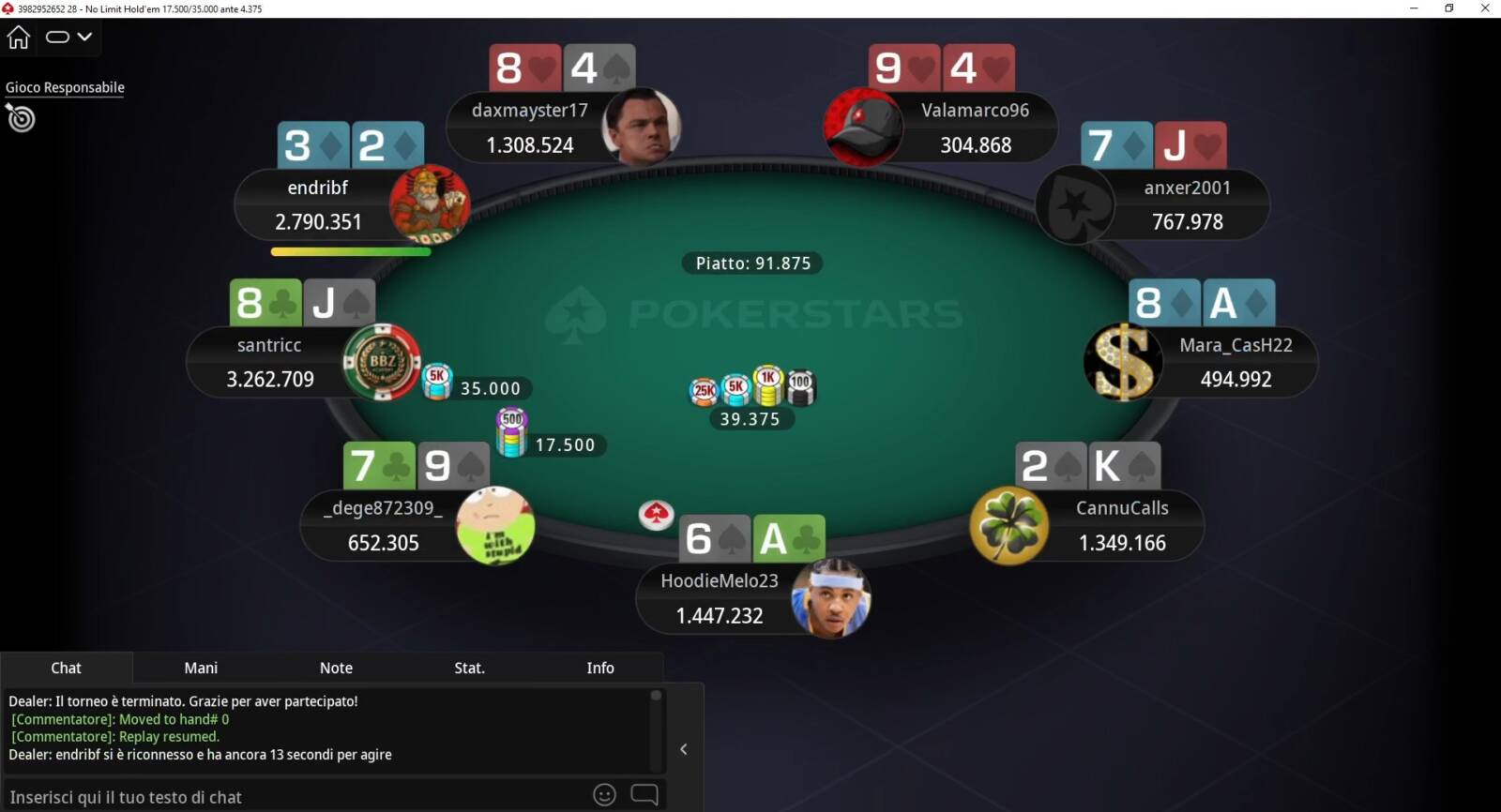Click the responsible gaming target icon

click(x=21, y=118)
